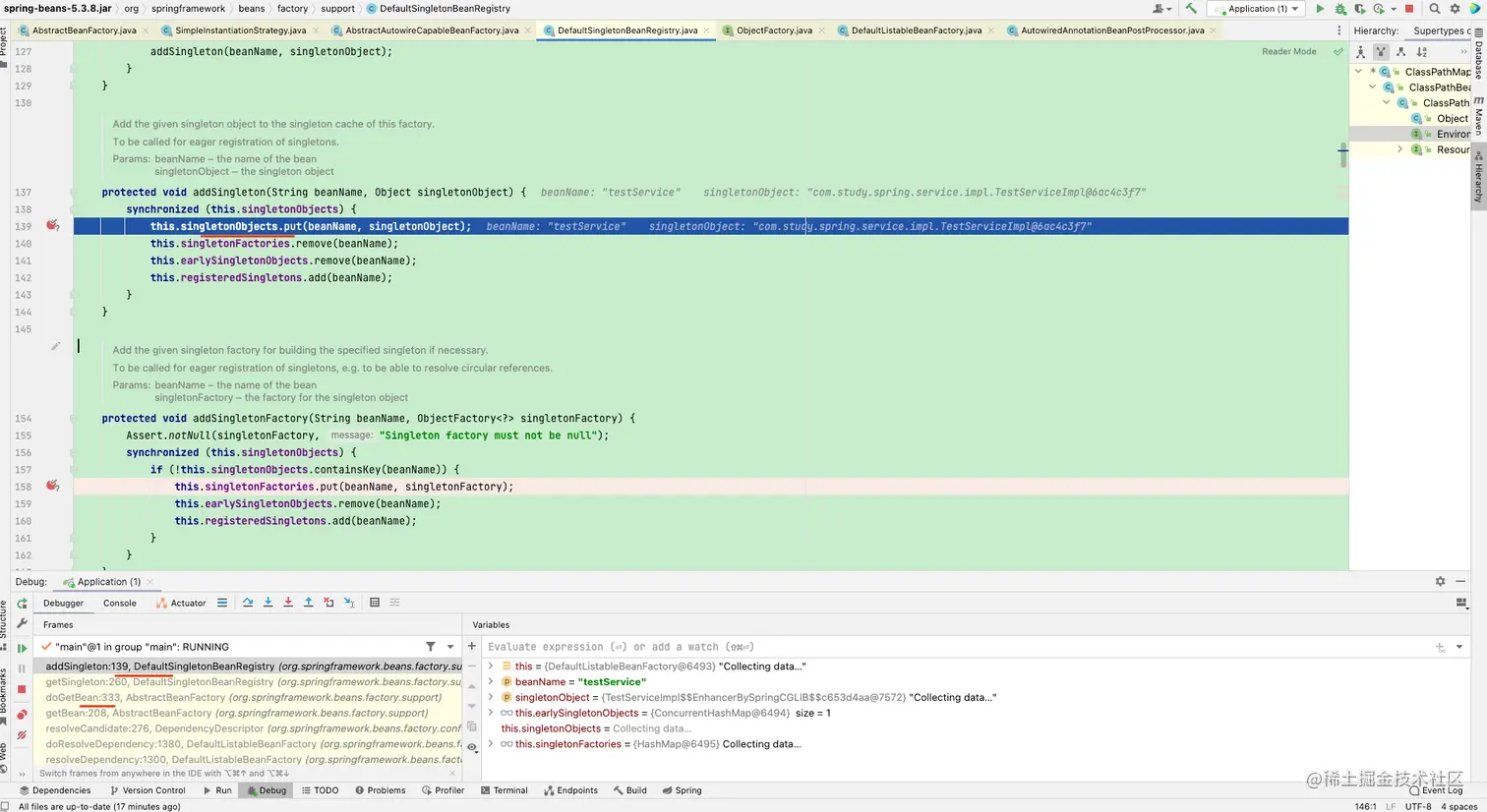This screenshot has height=812, width=1487.
Task: Open IDE settings gear in the top toolbar
Action: 1455,9
